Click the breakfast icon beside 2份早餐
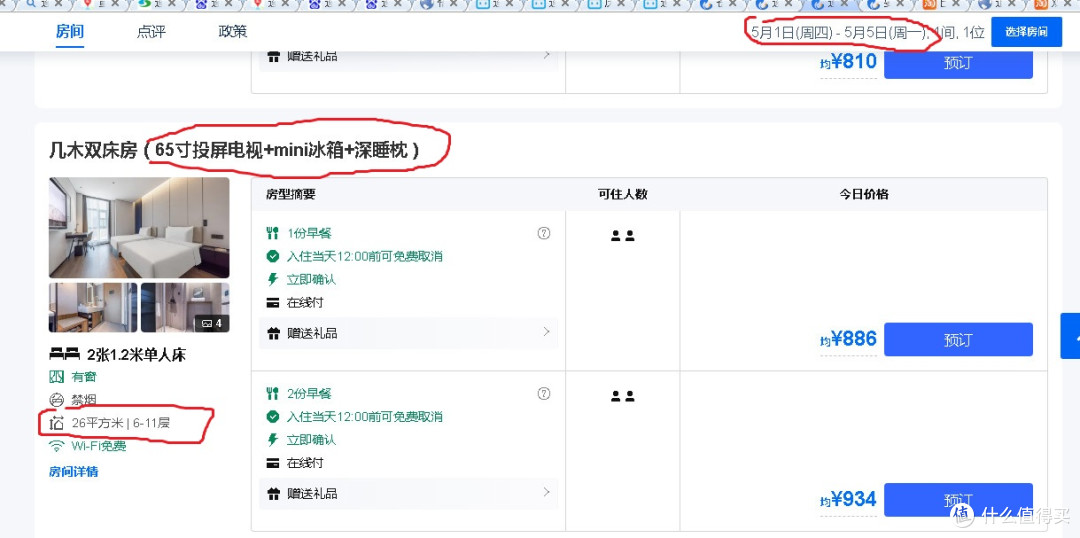 click(273, 394)
